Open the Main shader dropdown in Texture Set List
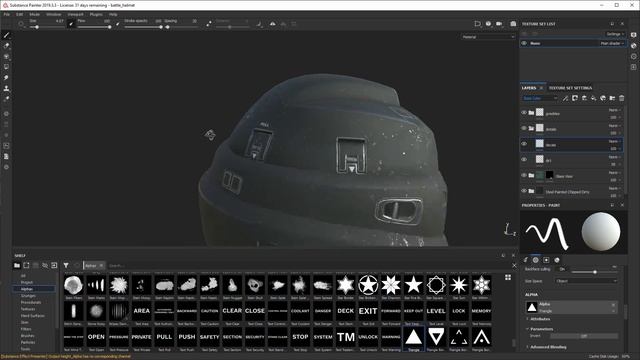Image resolution: width=640 pixels, height=360 pixels. [x=612, y=43]
